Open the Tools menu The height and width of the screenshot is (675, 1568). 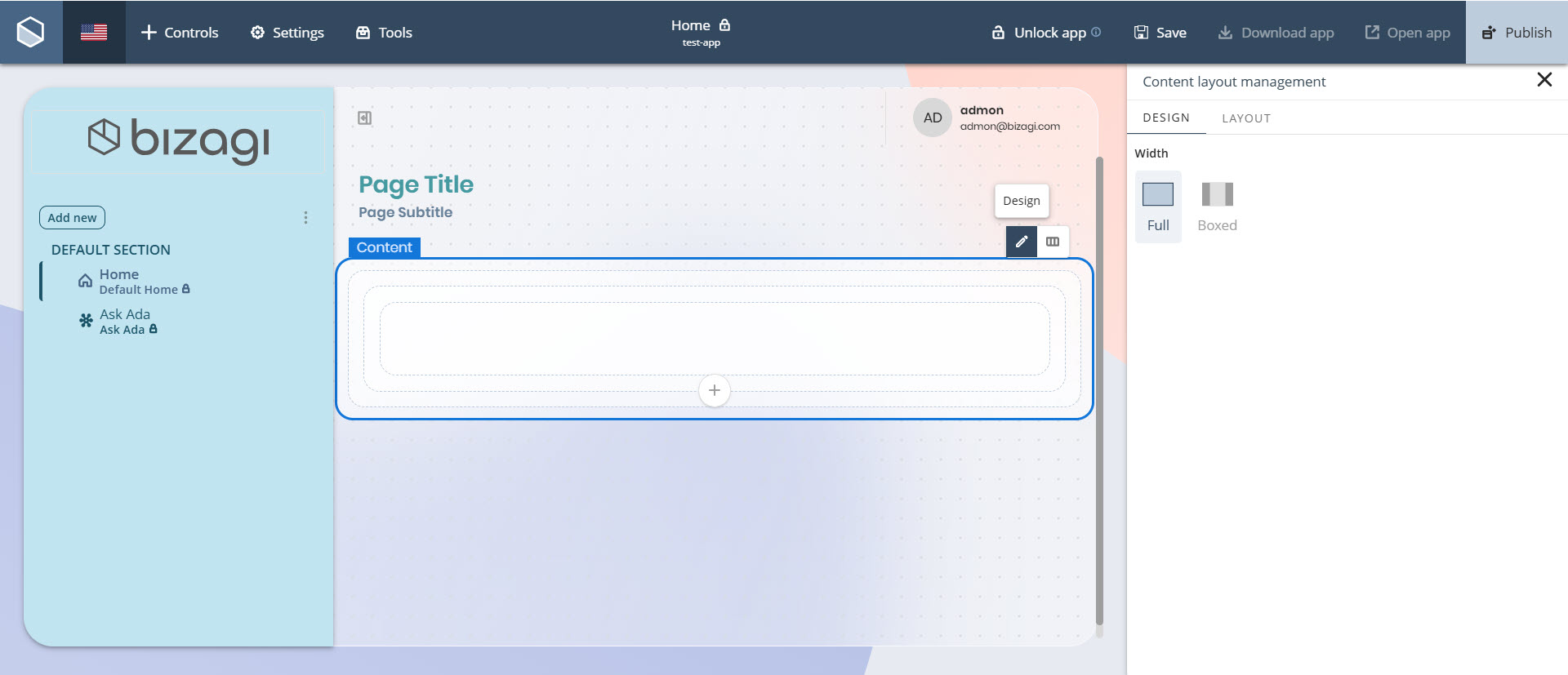tap(384, 33)
